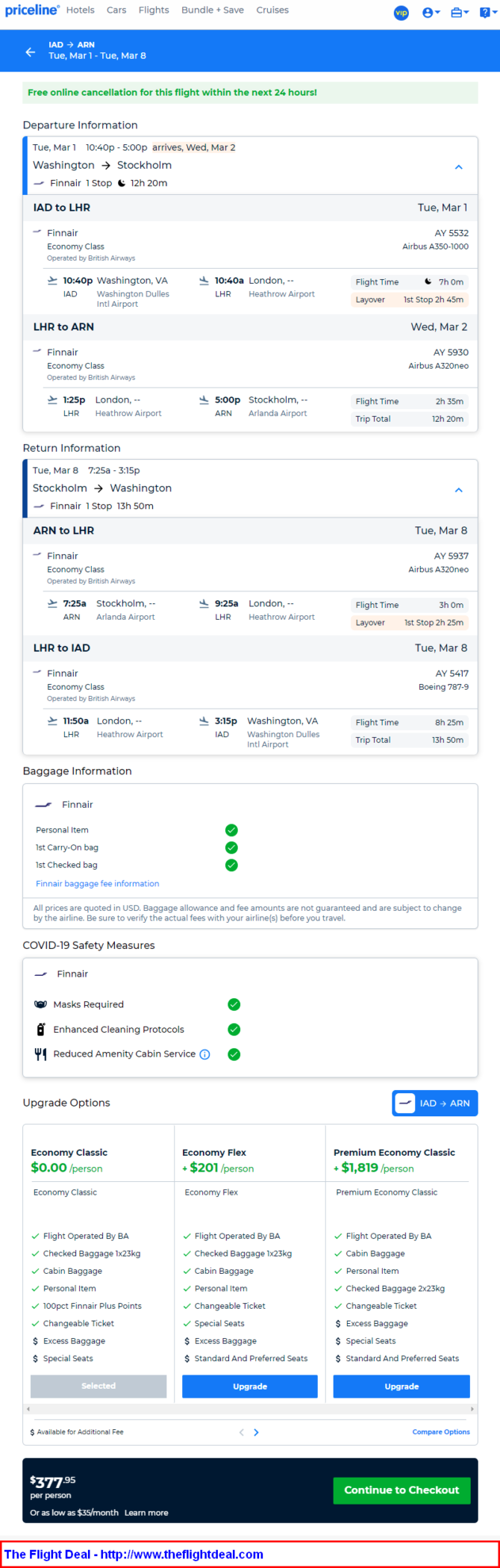The width and height of the screenshot is (500, 1568).
Task: Upgrade to Premium Economy Classic
Action: click(x=401, y=1386)
